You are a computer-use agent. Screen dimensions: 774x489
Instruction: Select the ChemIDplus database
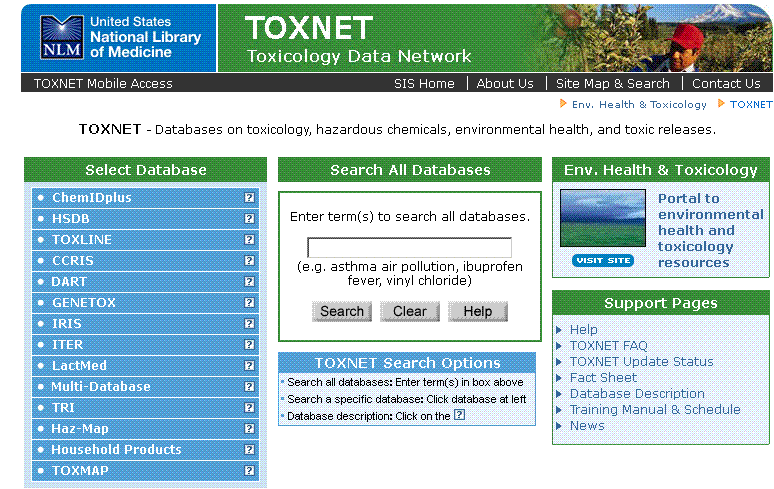click(92, 197)
